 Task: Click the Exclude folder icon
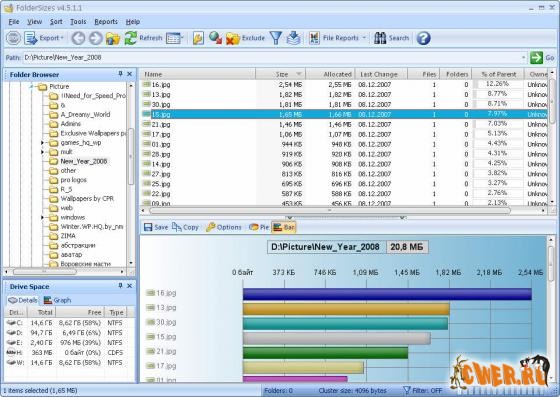(x=233, y=38)
